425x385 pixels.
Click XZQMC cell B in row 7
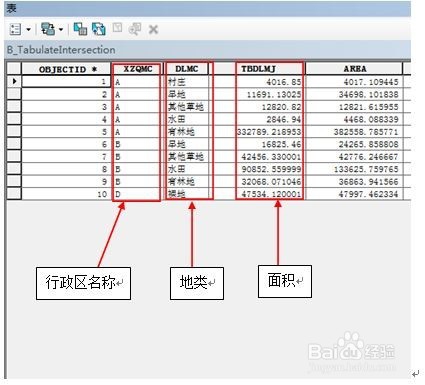(138, 156)
